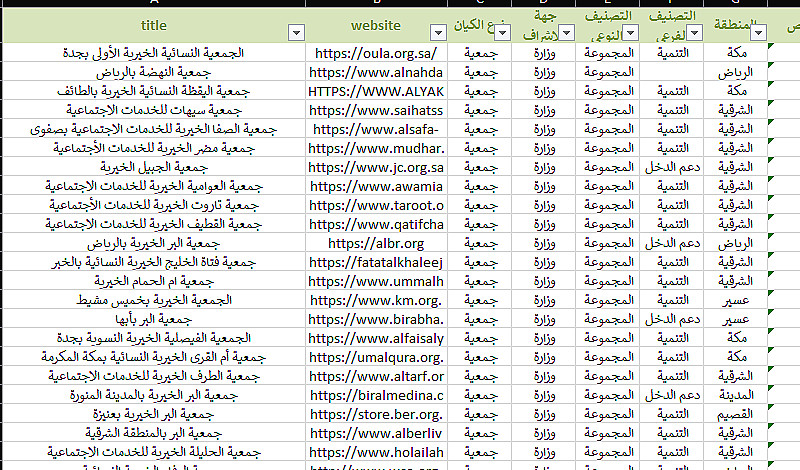This screenshot has height=470, width=800.
Task: Click the https://www.jc.org.sa website cell
Action: click(x=377, y=167)
